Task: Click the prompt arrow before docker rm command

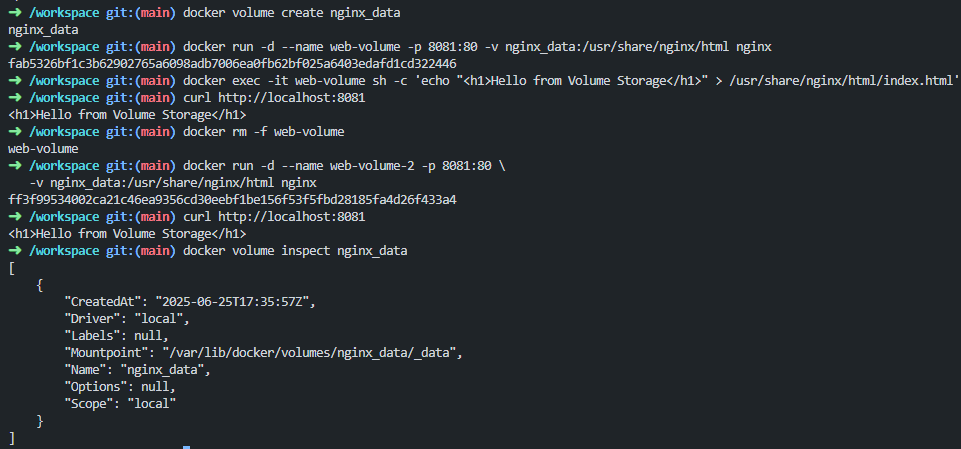Action: [x=15, y=132]
